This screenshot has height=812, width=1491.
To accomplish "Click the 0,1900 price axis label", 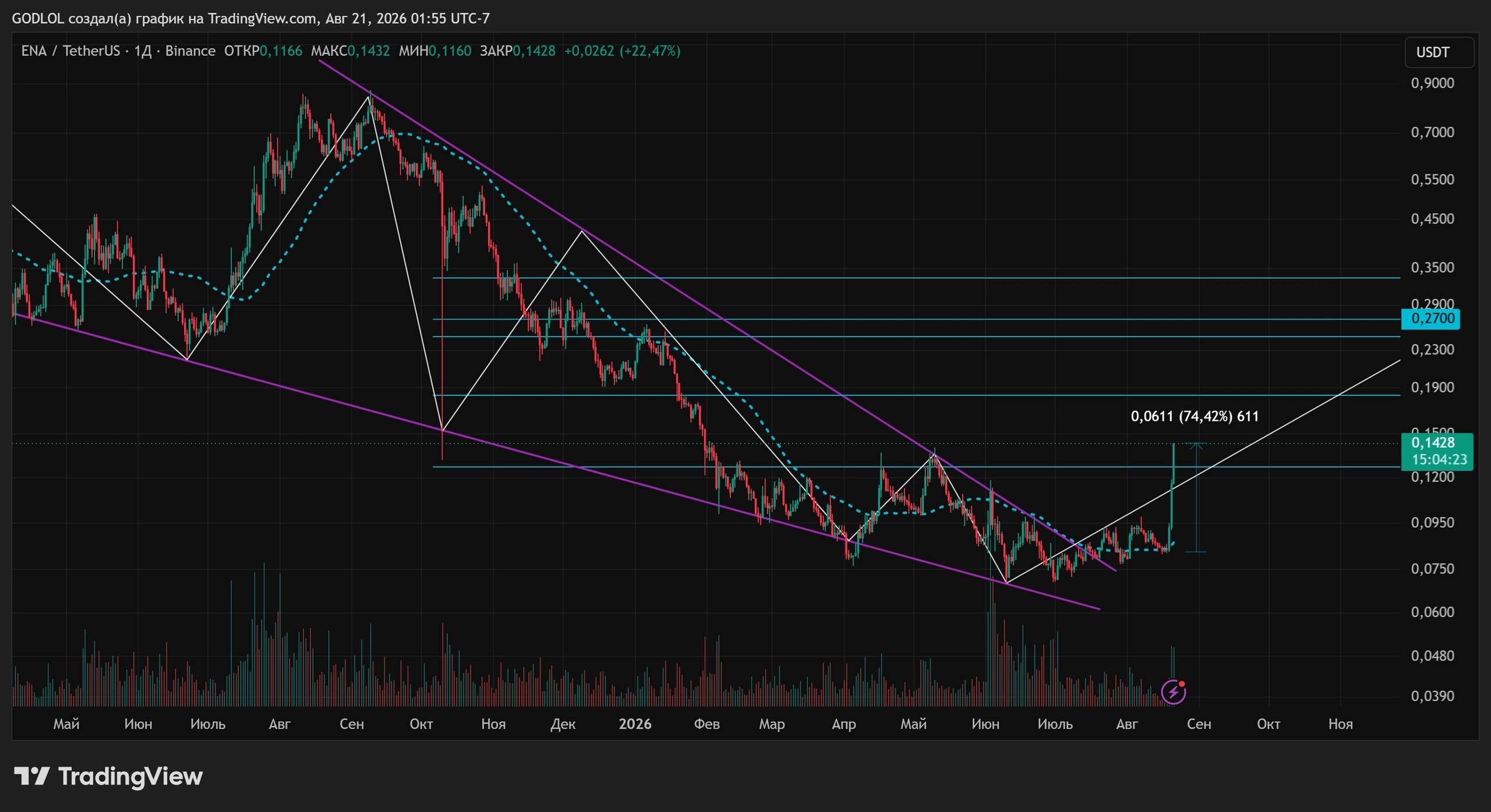I will tap(1432, 387).
